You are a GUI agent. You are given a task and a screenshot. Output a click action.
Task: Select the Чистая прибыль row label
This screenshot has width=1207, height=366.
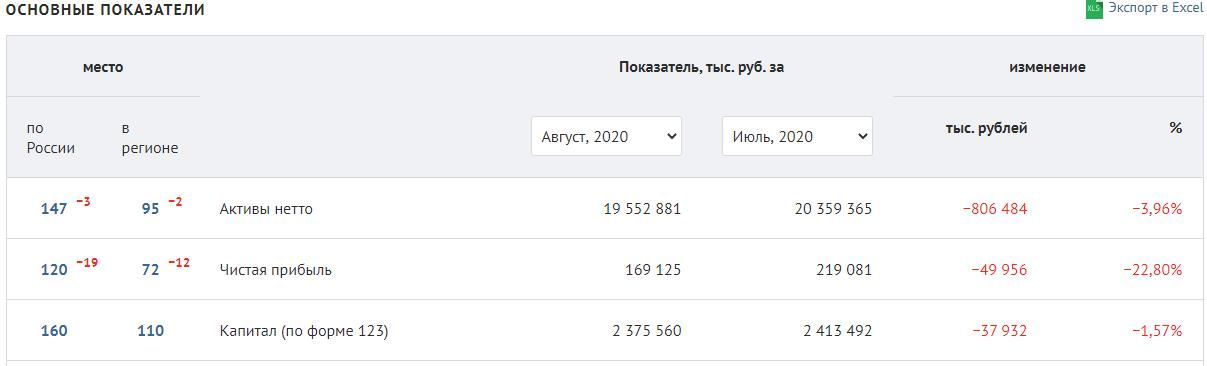276,270
